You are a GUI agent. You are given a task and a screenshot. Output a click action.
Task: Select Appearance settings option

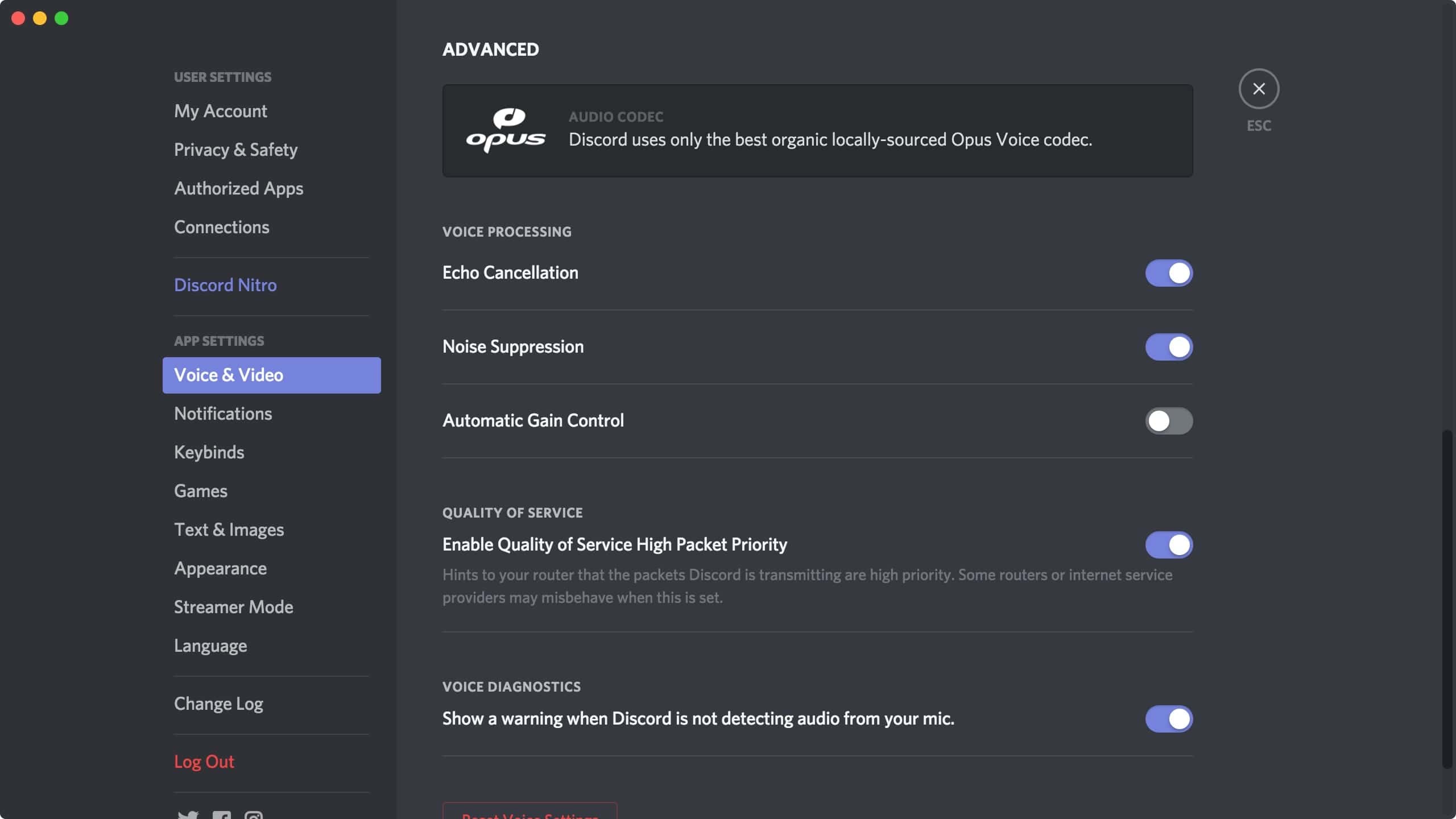tap(219, 567)
